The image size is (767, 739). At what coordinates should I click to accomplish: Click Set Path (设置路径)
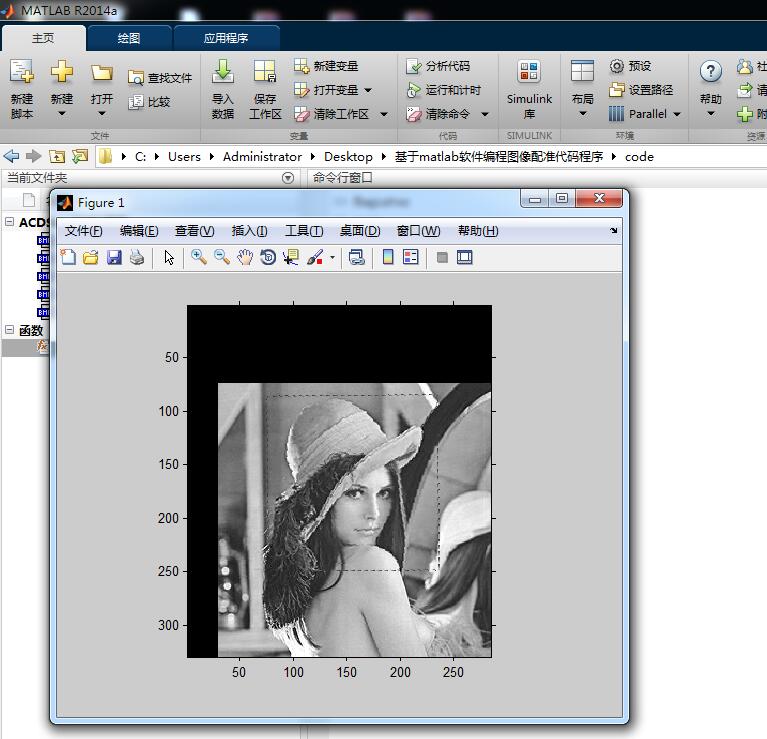coord(641,90)
